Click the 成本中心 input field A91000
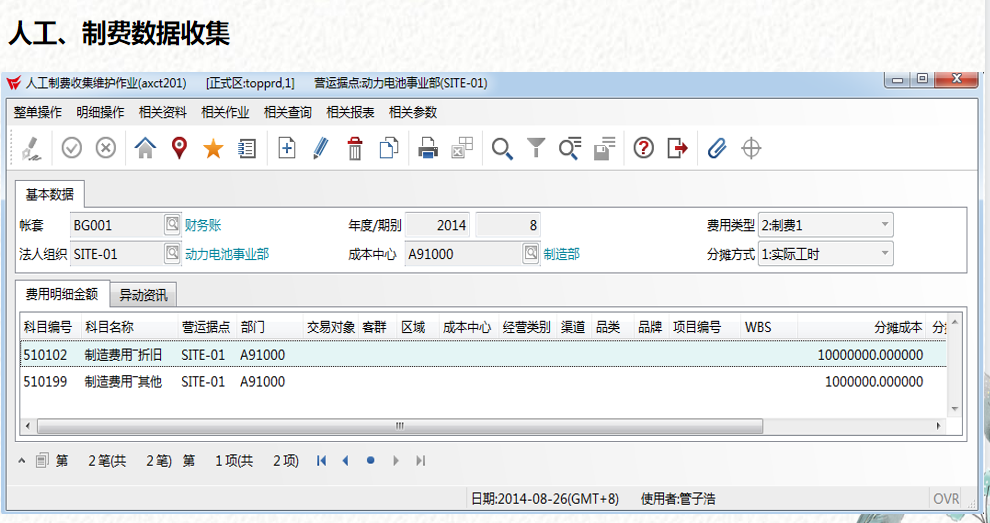Screen dimensions: 990x523 point(463,254)
